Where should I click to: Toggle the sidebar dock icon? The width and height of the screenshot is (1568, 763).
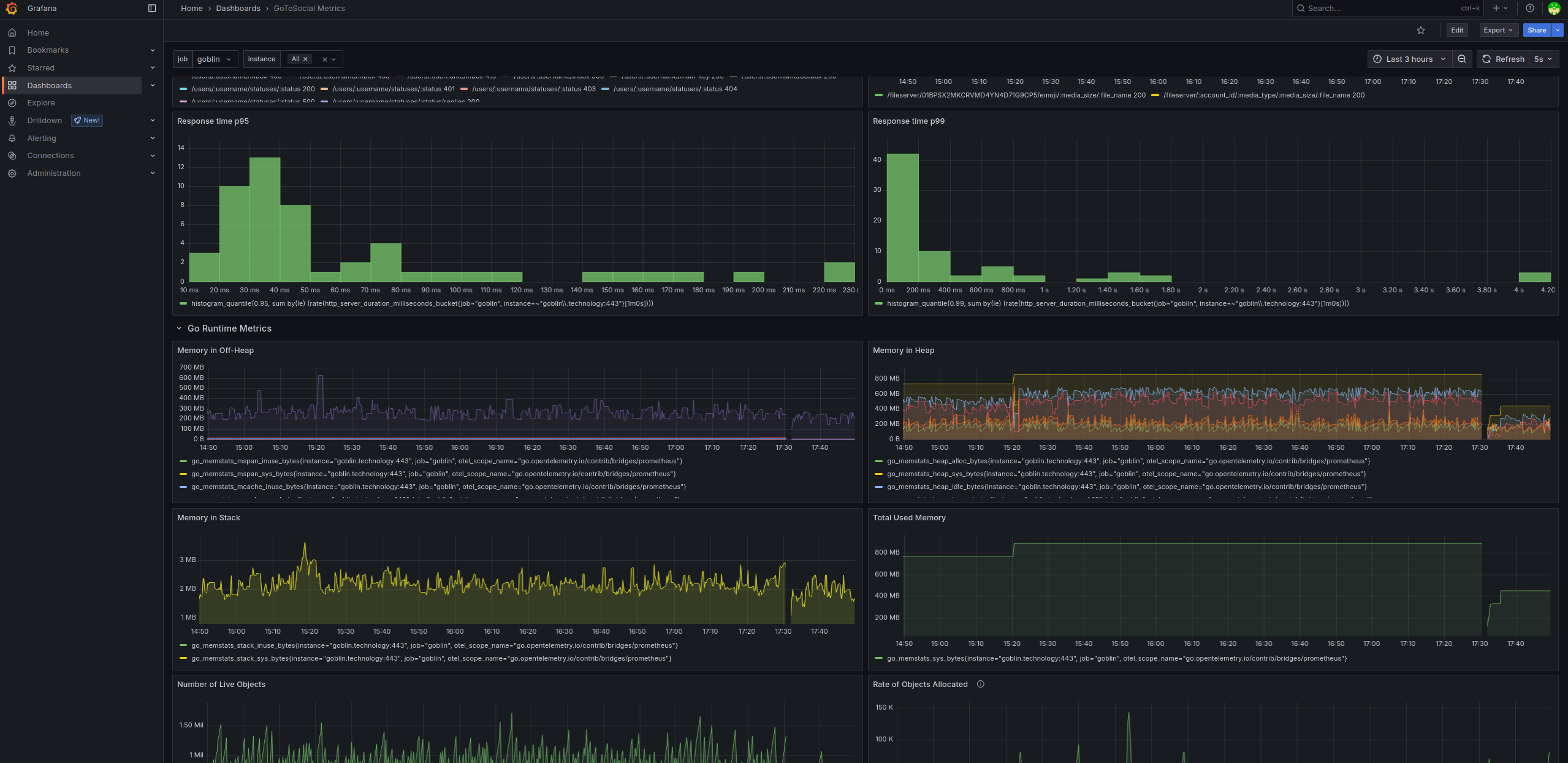click(x=152, y=9)
